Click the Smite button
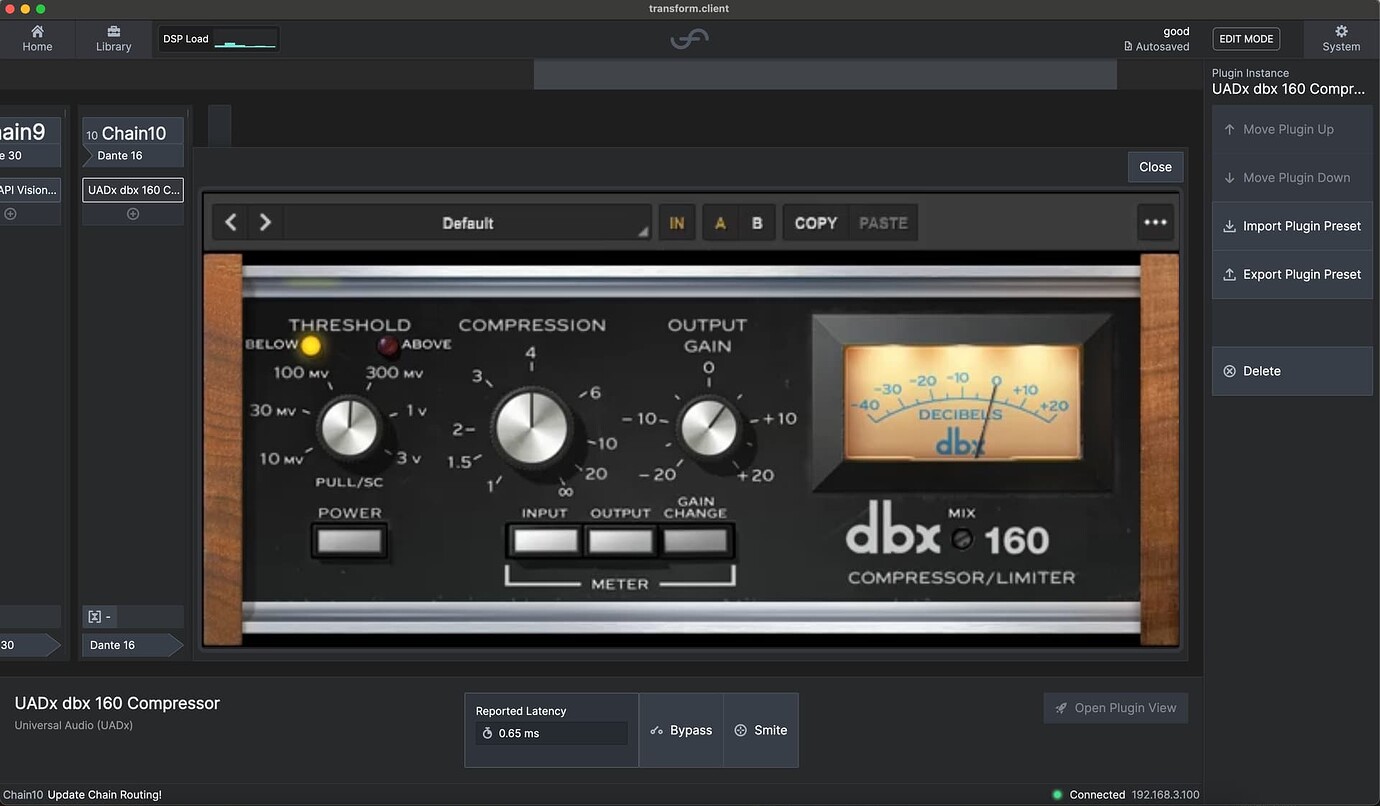 (x=761, y=730)
